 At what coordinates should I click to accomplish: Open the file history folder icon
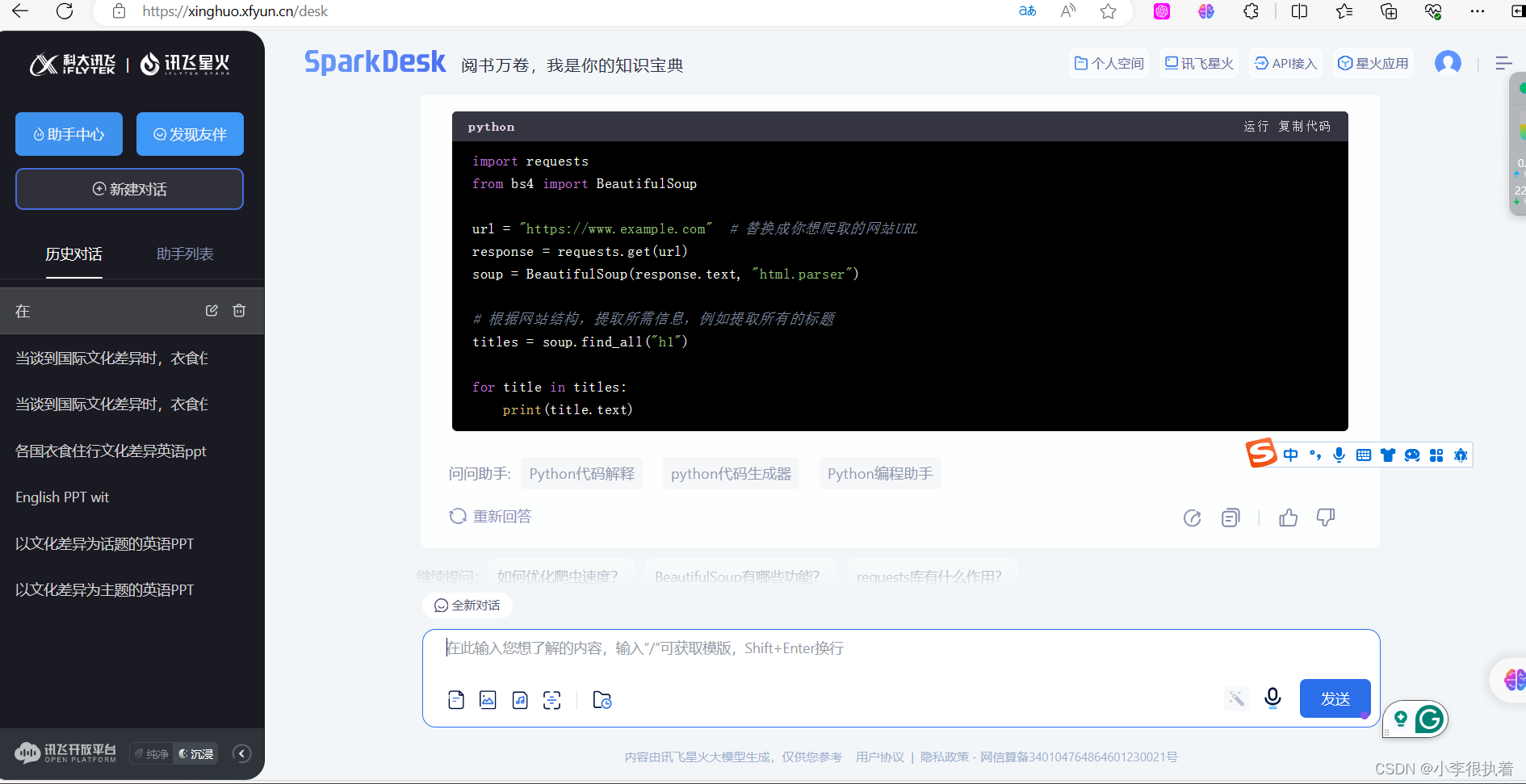click(602, 700)
